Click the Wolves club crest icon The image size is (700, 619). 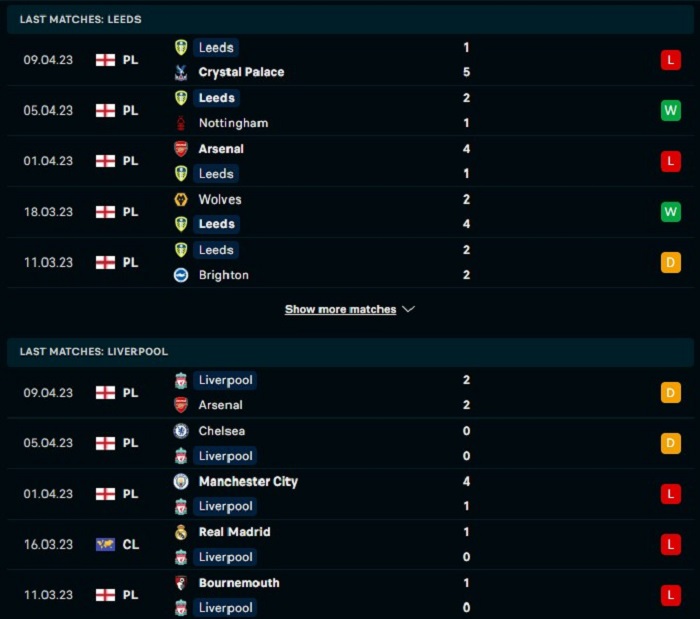coord(181,199)
